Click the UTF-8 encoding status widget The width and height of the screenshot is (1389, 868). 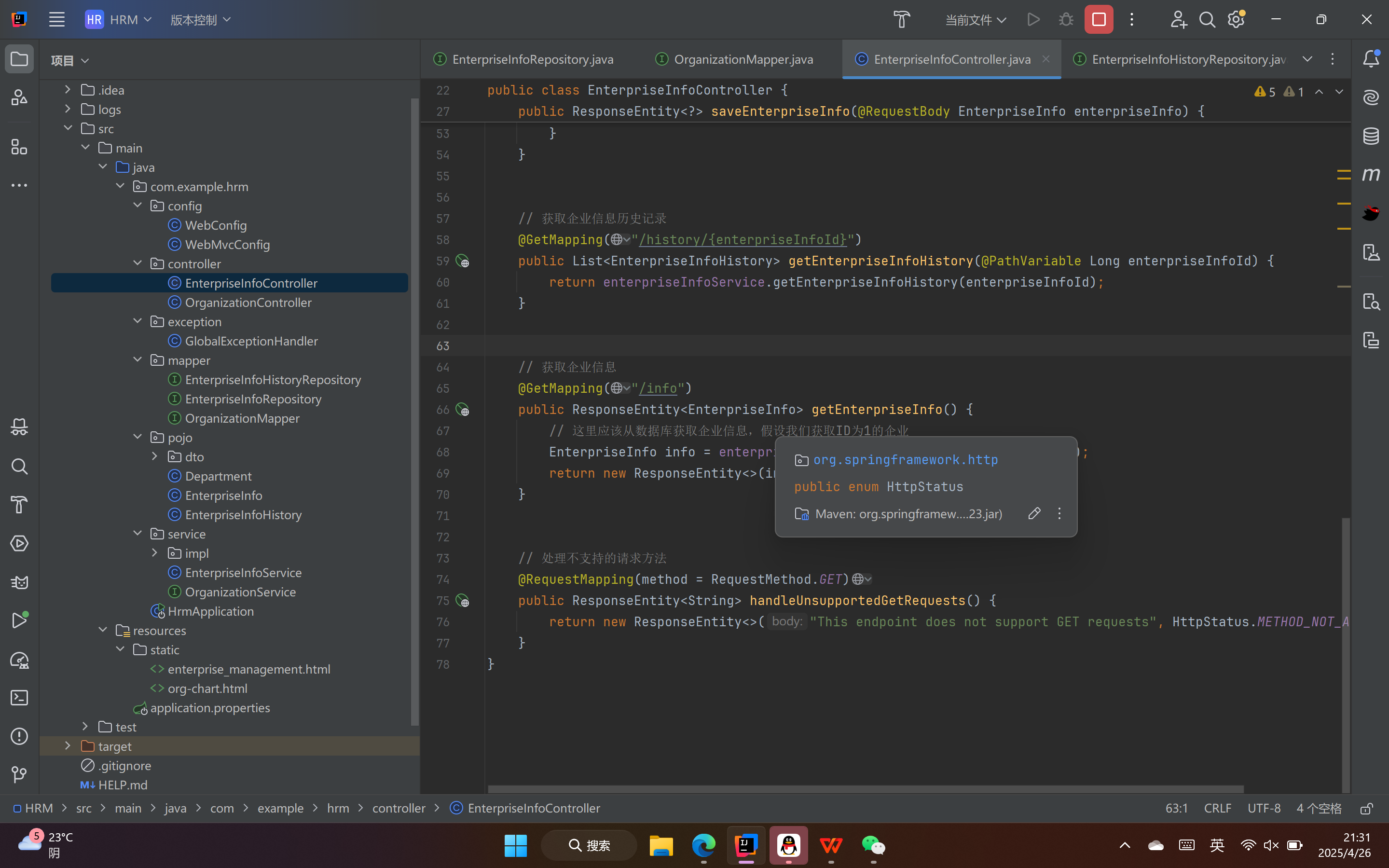click(x=1264, y=808)
